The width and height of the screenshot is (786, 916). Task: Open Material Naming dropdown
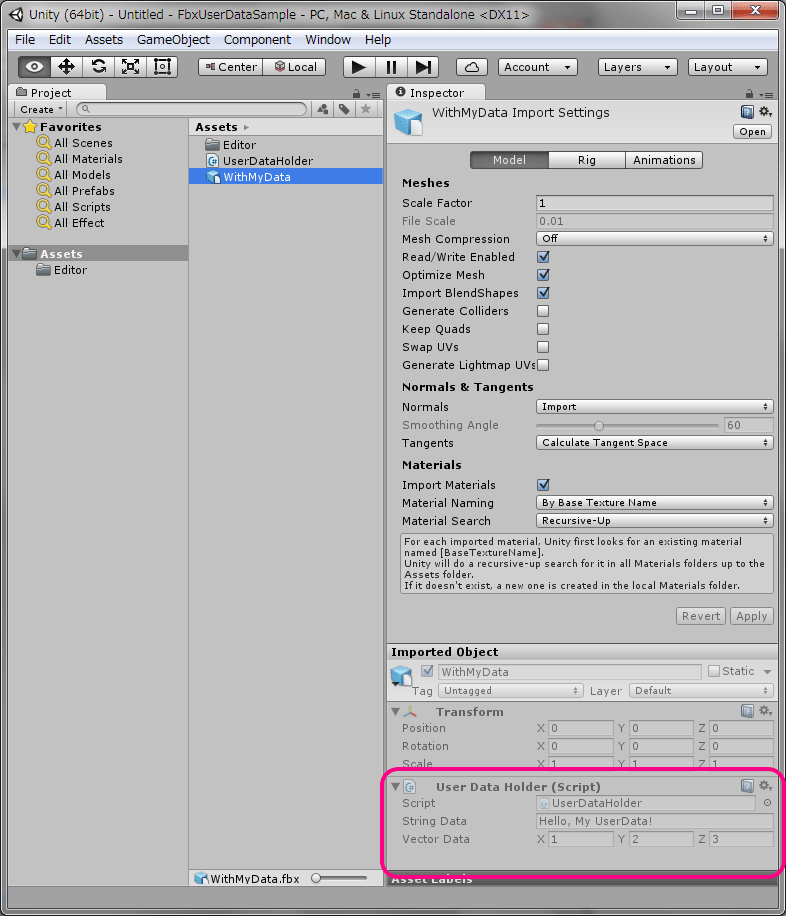coord(655,503)
